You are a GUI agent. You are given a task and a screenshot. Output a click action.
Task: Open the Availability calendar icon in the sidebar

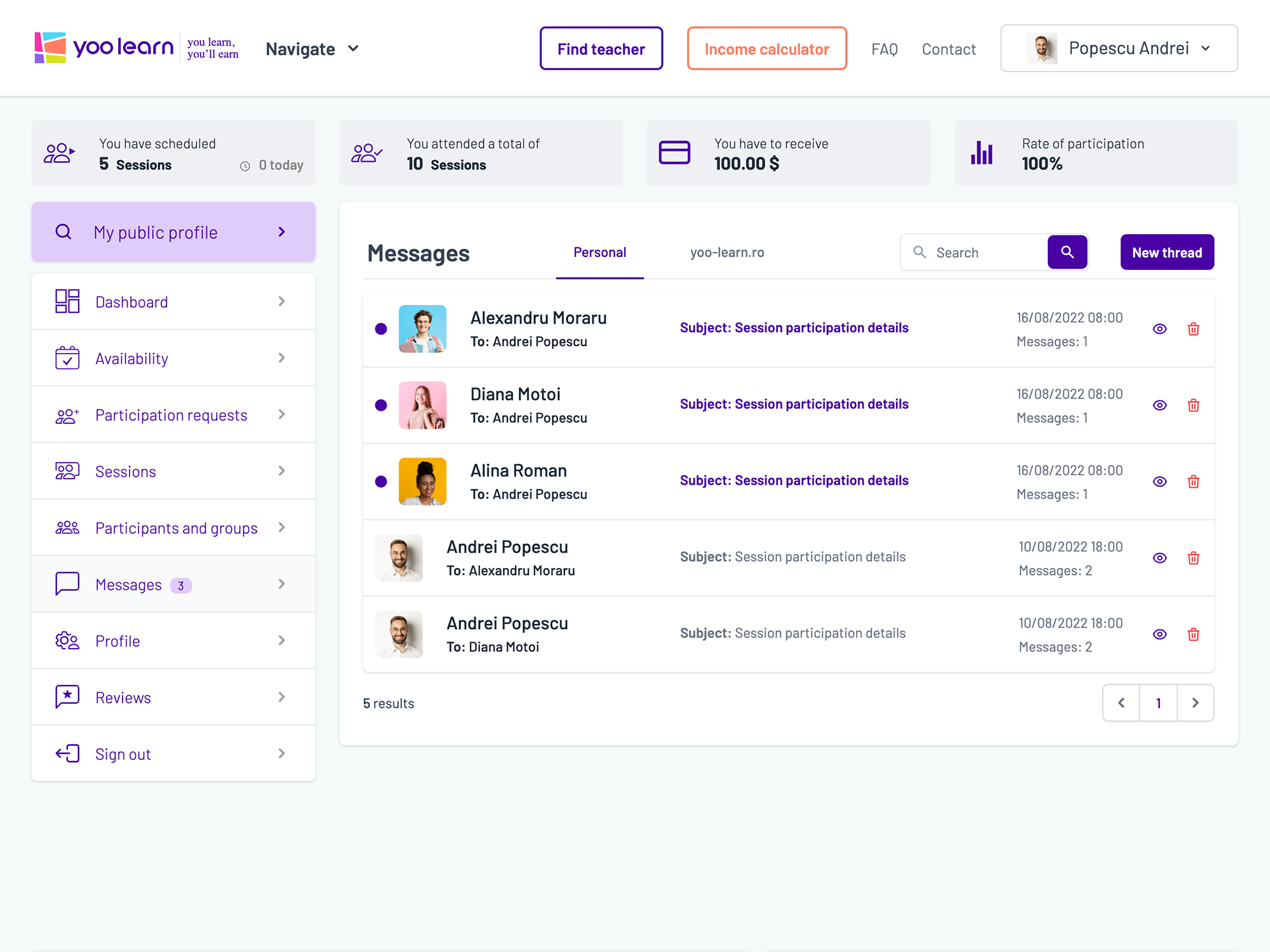(x=67, y=358)
